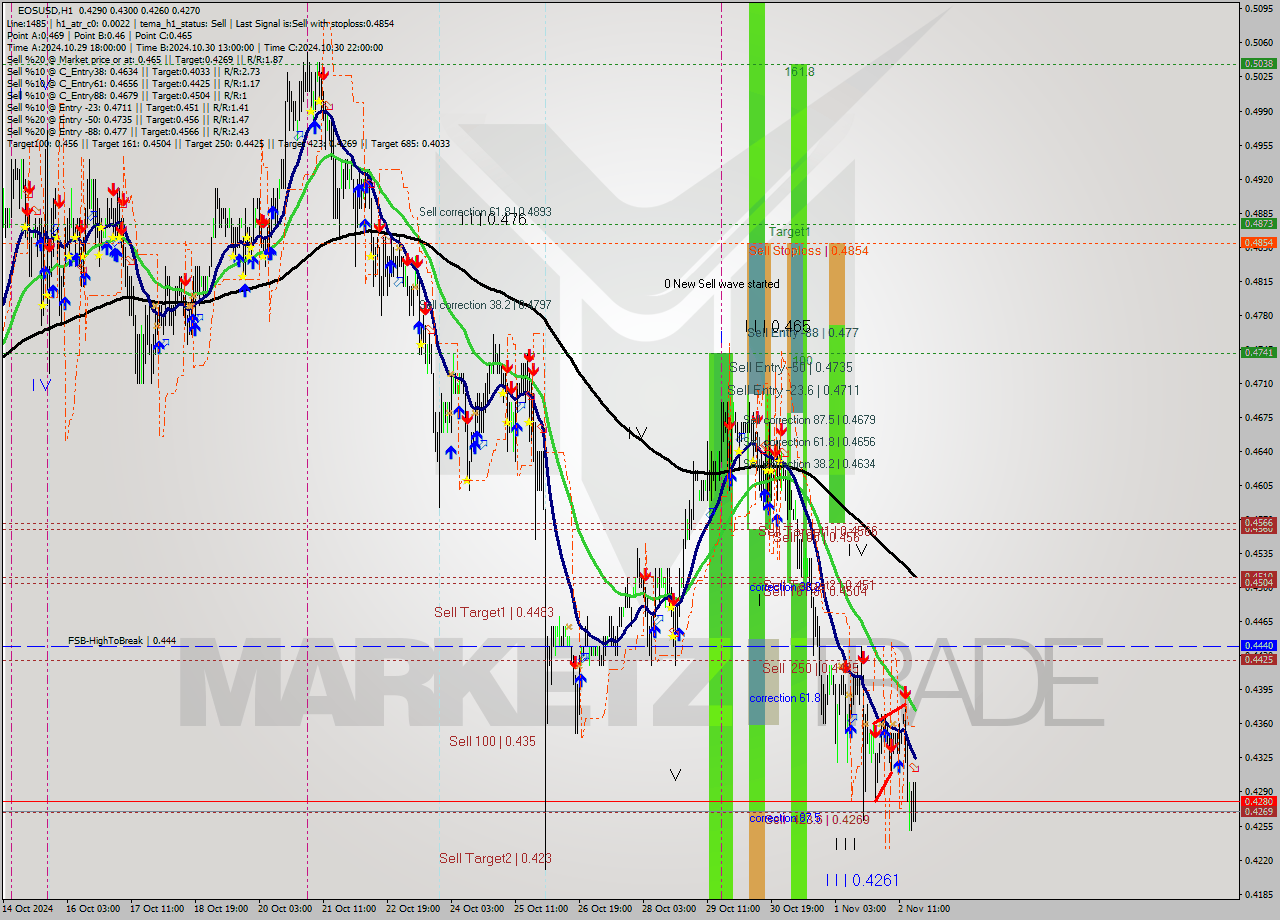
Task: Click the blue 'I I I | 0.4261' label
Action: [862, 880]
